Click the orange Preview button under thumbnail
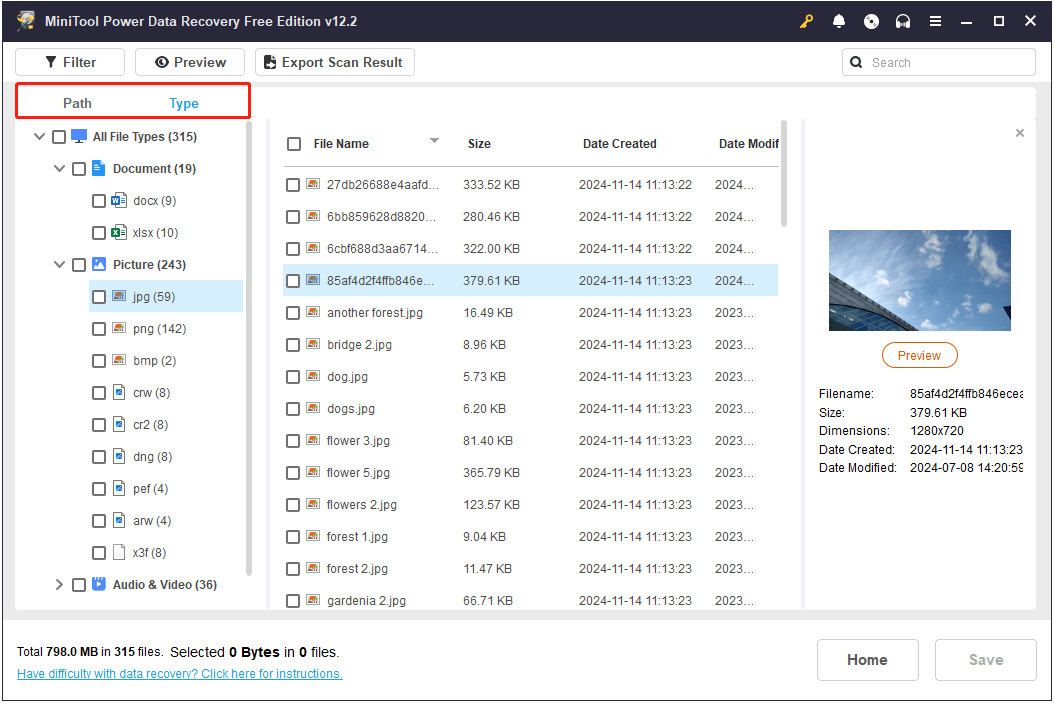1055x704 pixels. click(919, 355)
